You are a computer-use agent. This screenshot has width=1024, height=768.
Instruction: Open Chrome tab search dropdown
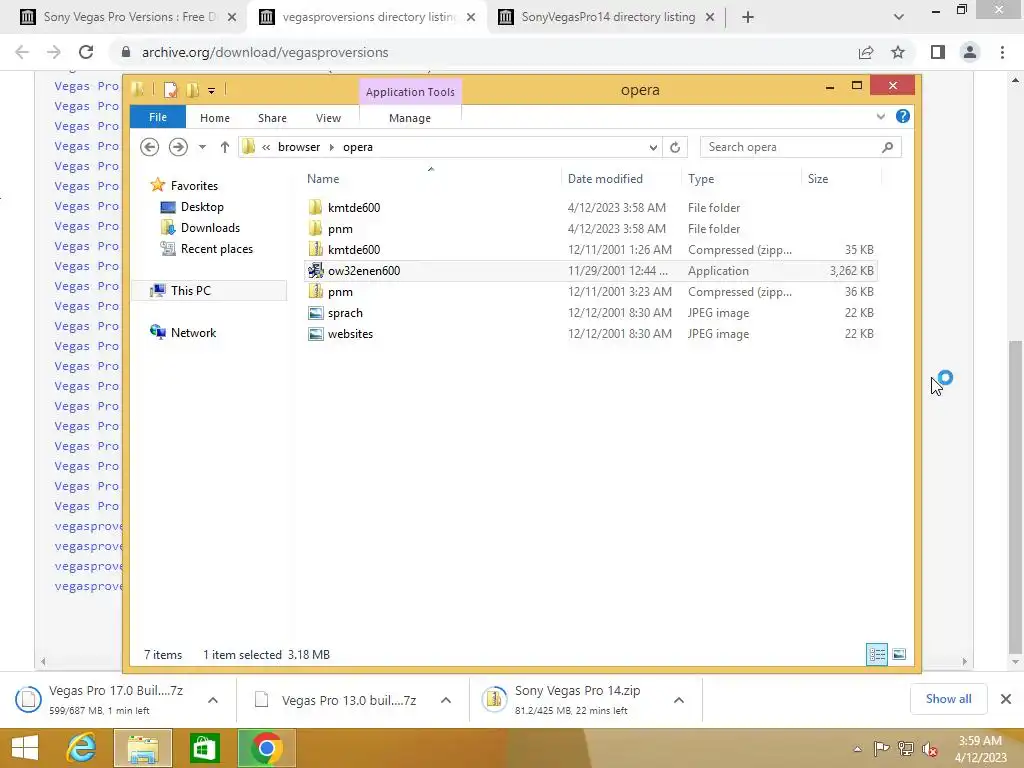(x=899, y=17)
